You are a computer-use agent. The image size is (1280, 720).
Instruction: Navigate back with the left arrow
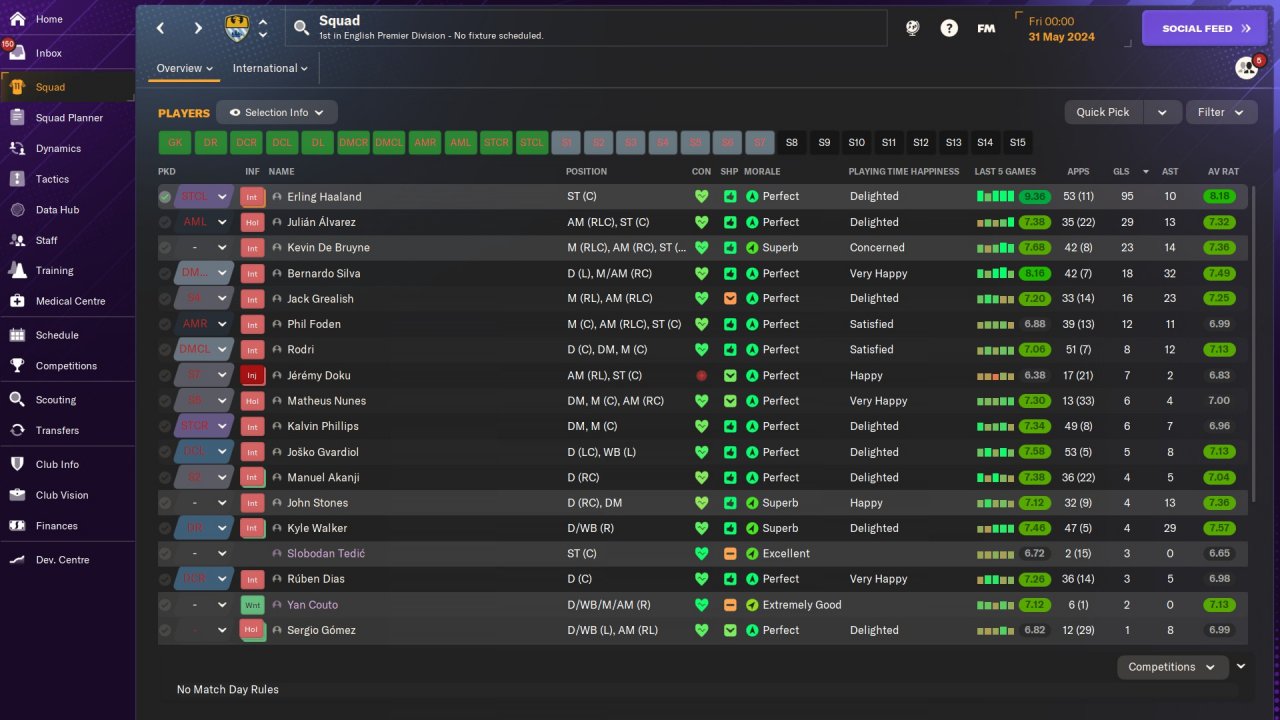tap(161, 28)
